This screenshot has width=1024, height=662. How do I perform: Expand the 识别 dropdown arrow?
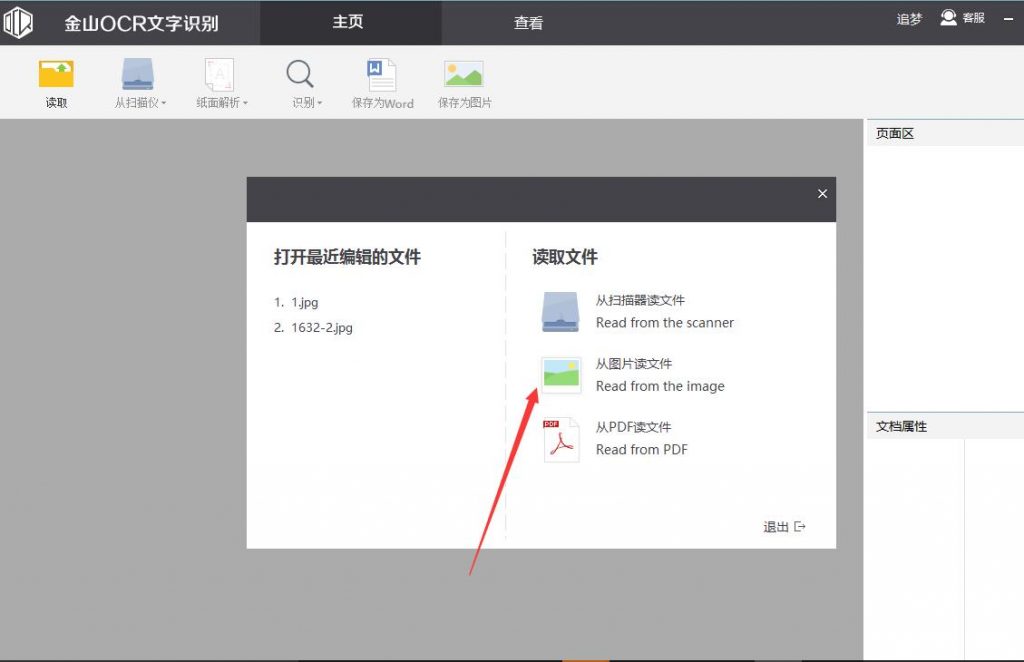tap(320, 103)
